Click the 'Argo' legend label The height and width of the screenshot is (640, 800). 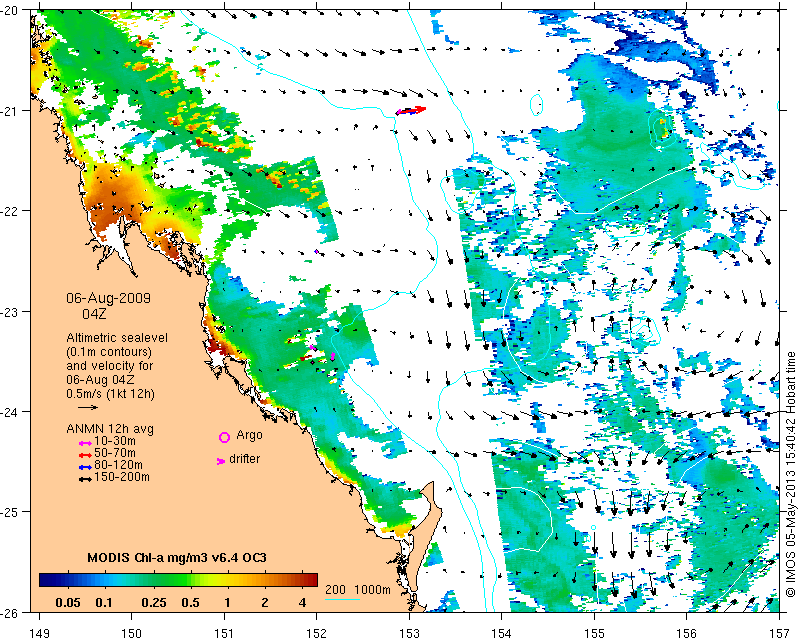[x=249, y=435]
